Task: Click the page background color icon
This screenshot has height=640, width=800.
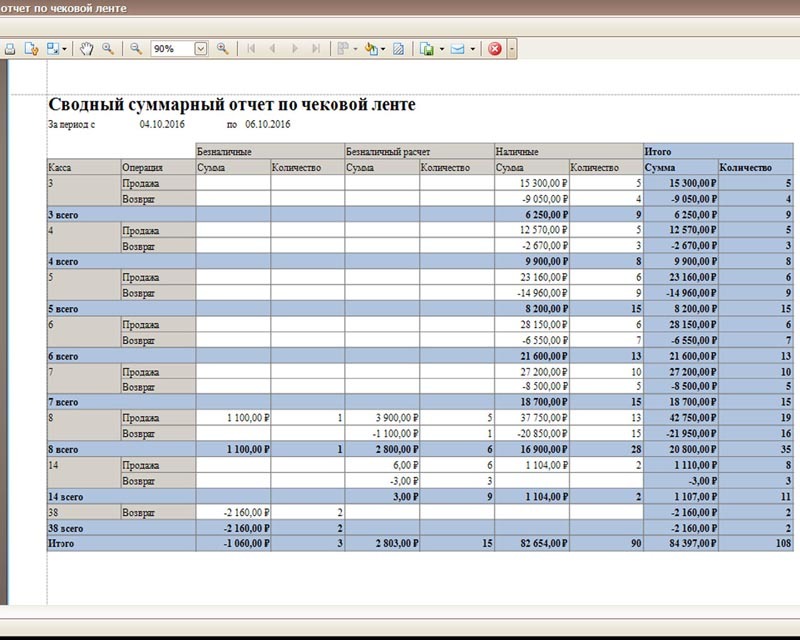Action: (371, 48)
